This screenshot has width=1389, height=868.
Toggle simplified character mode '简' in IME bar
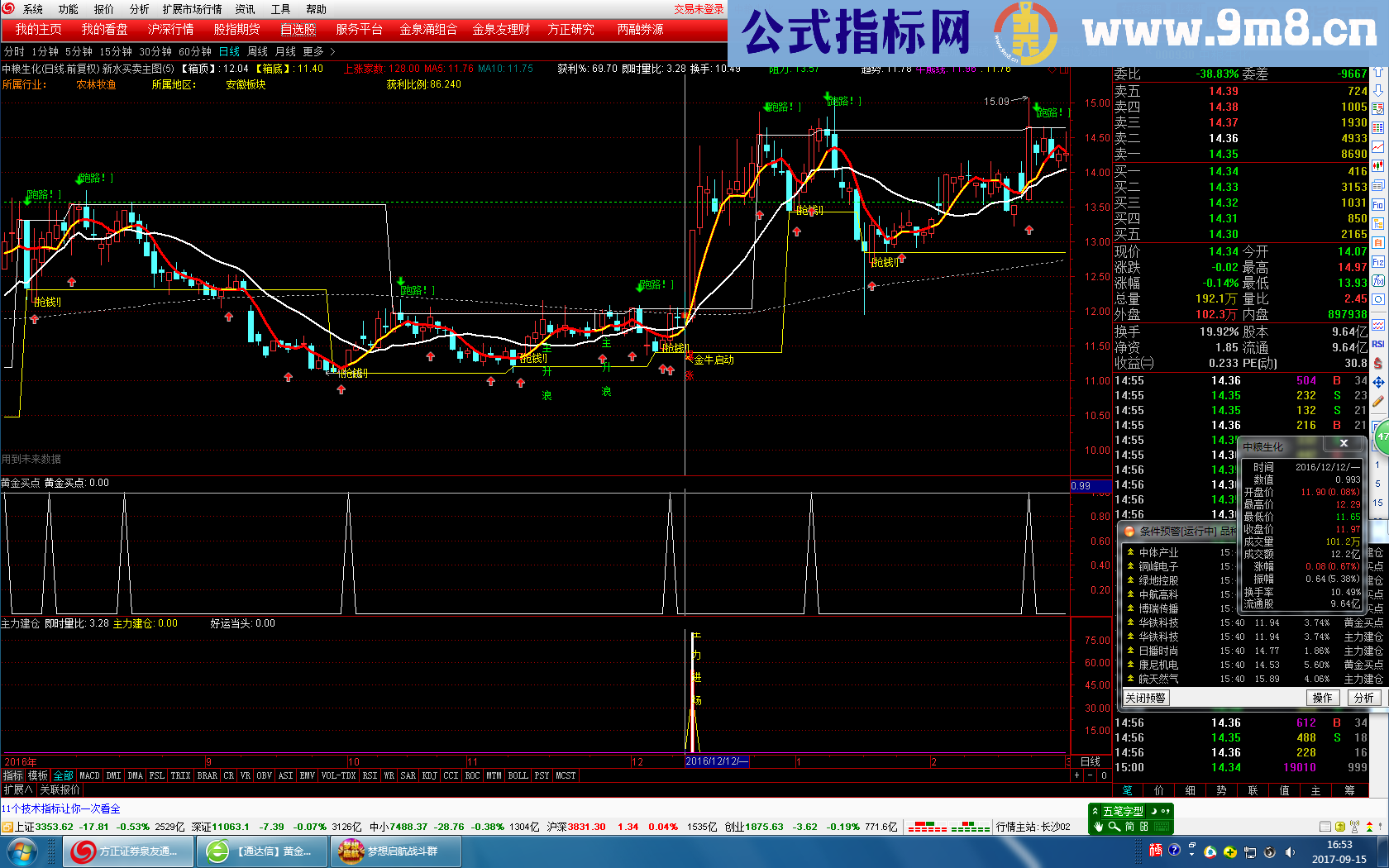[x=1129, y=827]
